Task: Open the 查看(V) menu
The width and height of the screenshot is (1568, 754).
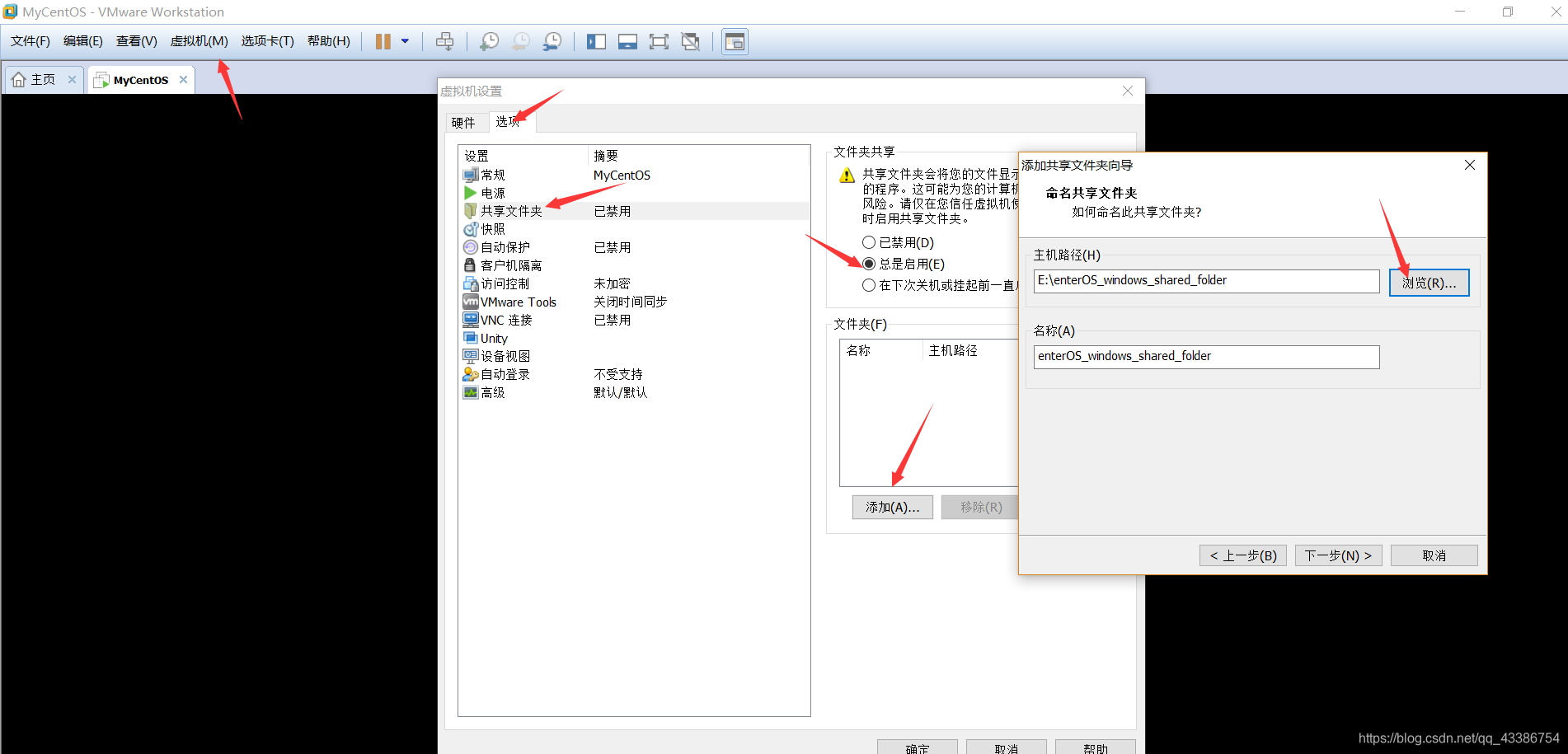Action: pyautogui.click(x=136, y=41)
